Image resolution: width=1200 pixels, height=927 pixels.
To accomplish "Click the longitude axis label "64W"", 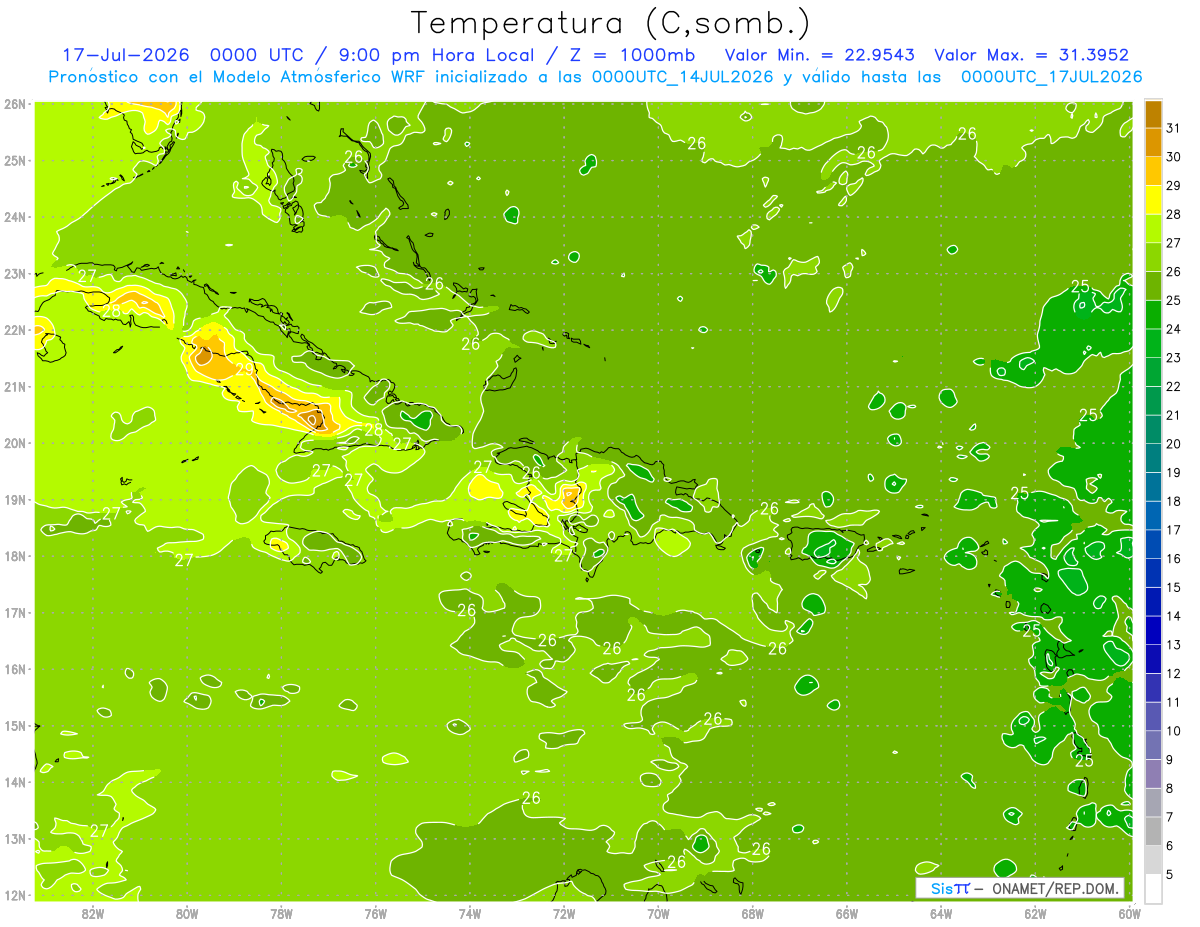I will [941, 913].
